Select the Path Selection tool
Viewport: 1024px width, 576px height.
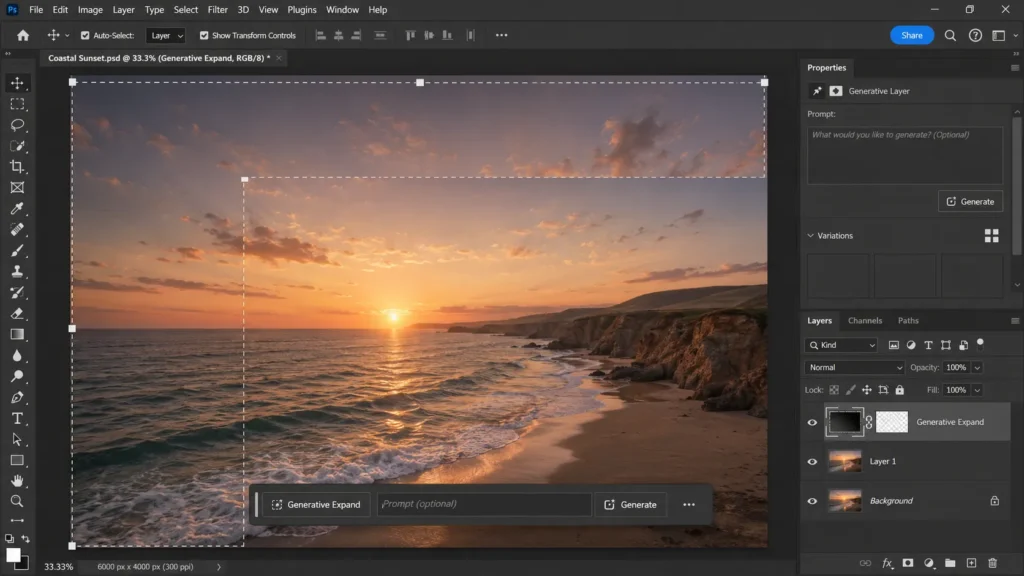(x=17, y=439)
